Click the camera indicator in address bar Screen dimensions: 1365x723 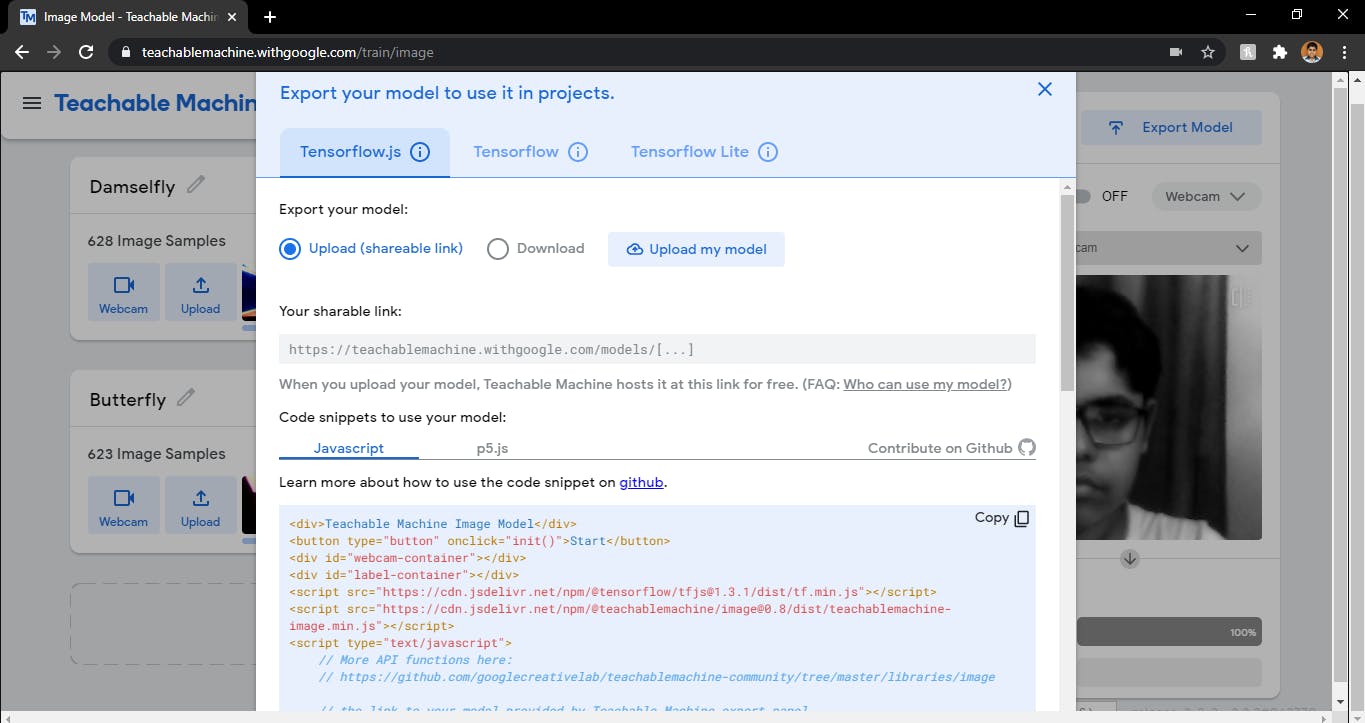pos(1175,52)
